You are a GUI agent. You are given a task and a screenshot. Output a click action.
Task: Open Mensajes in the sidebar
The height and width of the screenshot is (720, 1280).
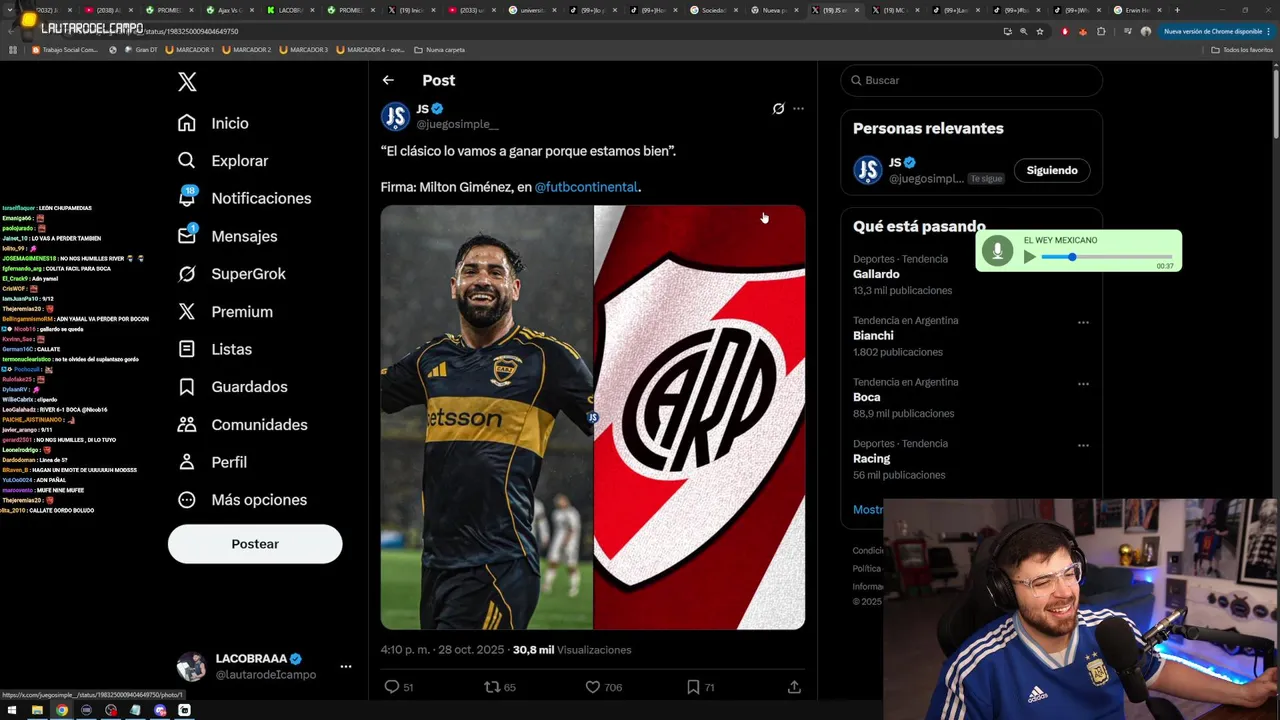(227, 236)
